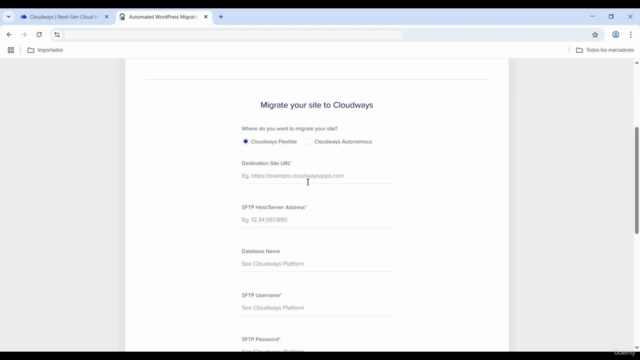This screenshot has height=360, width=640.
Task: Click the scrollbar up arrow
Action: click(x=636, y=62)
